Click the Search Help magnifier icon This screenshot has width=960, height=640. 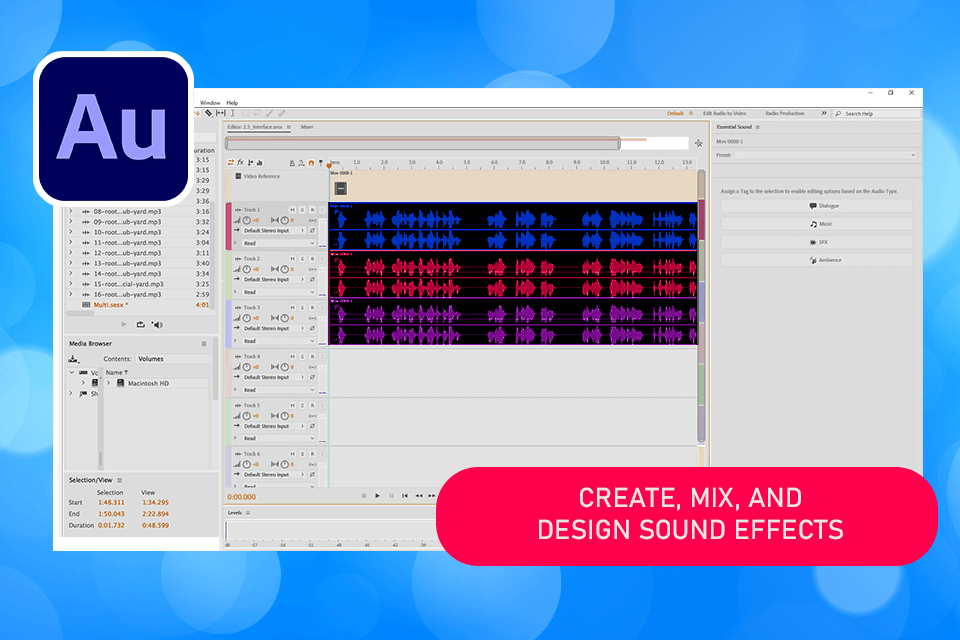coord(838,114)
